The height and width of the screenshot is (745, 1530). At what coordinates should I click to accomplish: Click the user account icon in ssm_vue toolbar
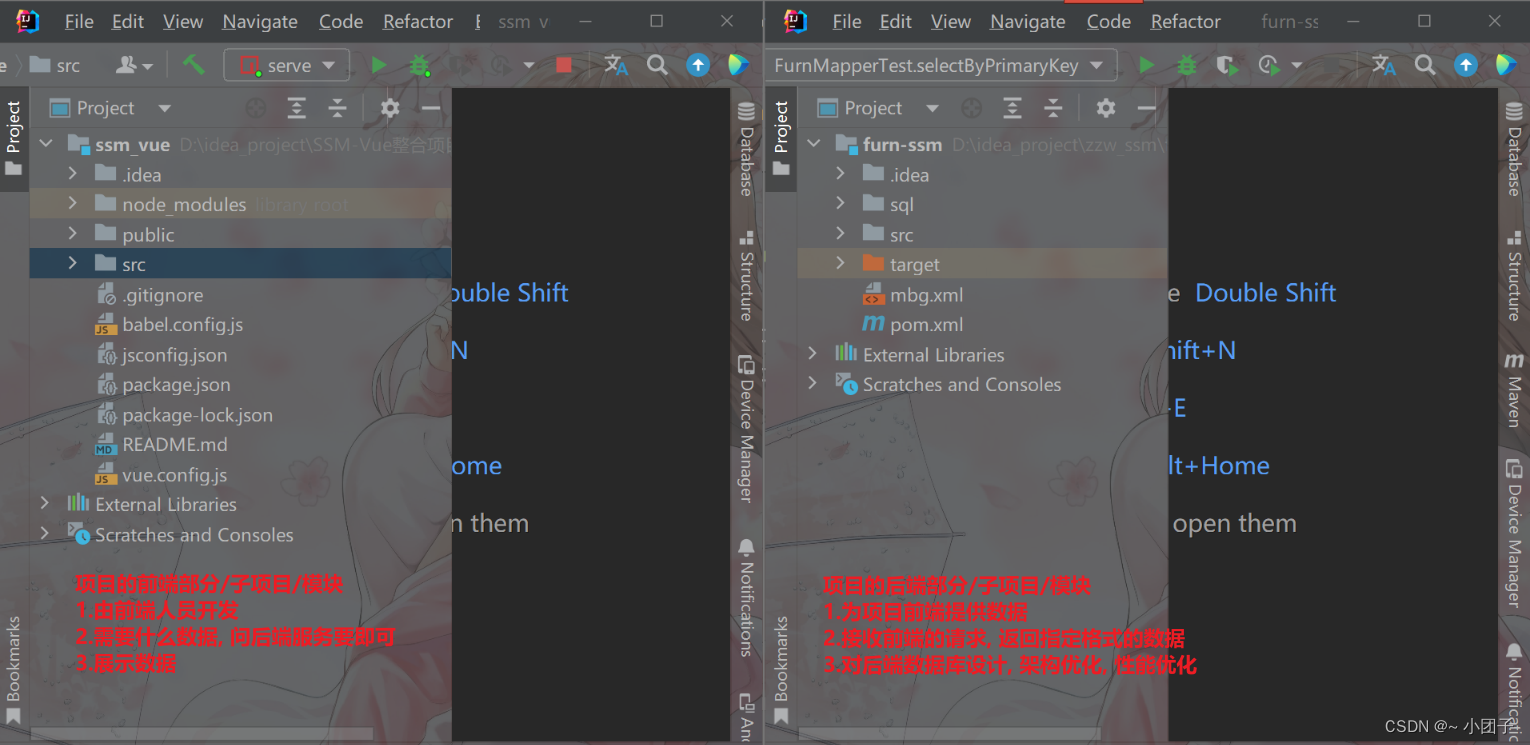pos(134,65)
